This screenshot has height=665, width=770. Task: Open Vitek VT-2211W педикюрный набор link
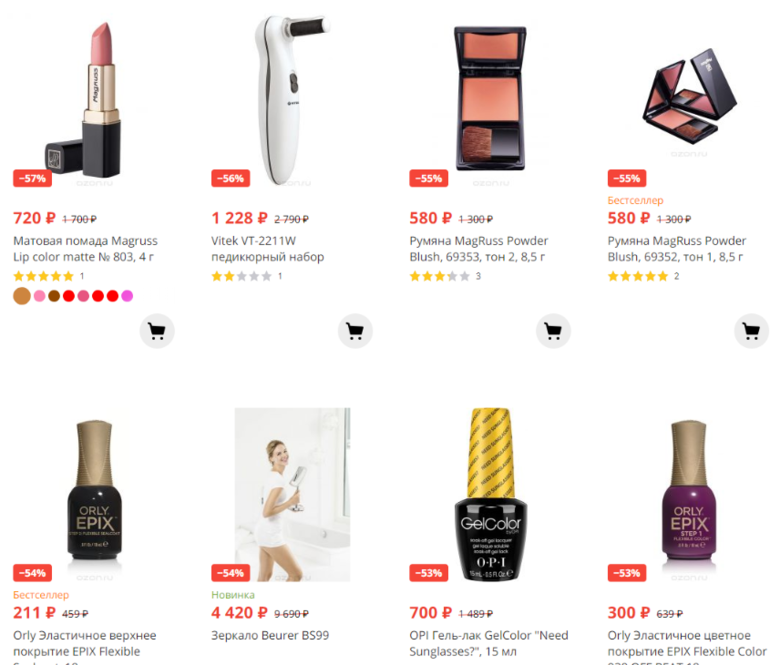pos(268,249)
